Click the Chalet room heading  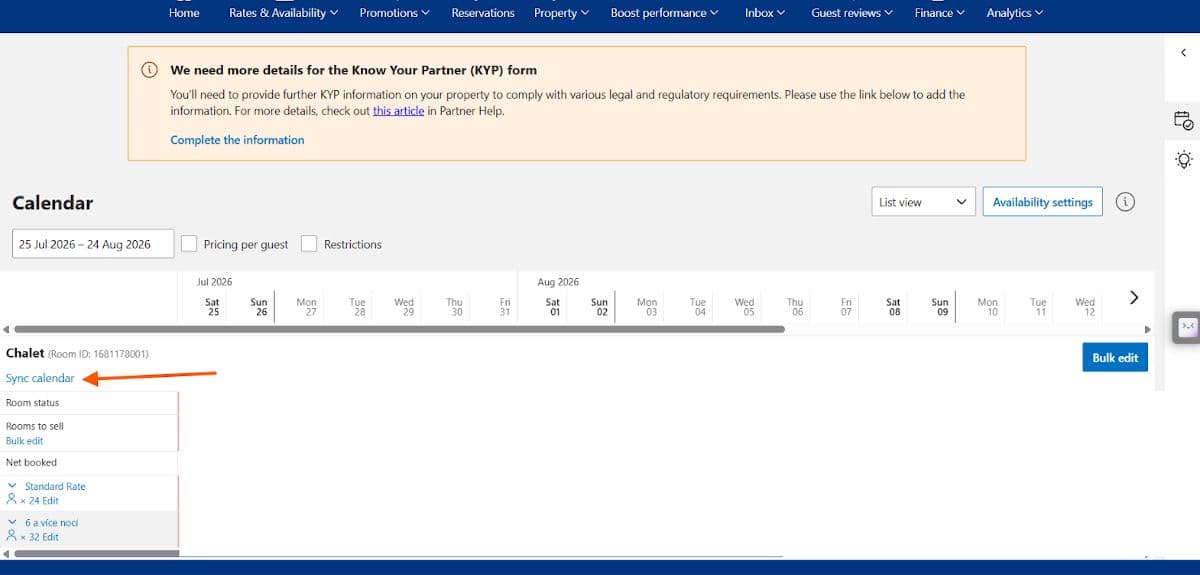pyautogui.click(x=25, y=353)
